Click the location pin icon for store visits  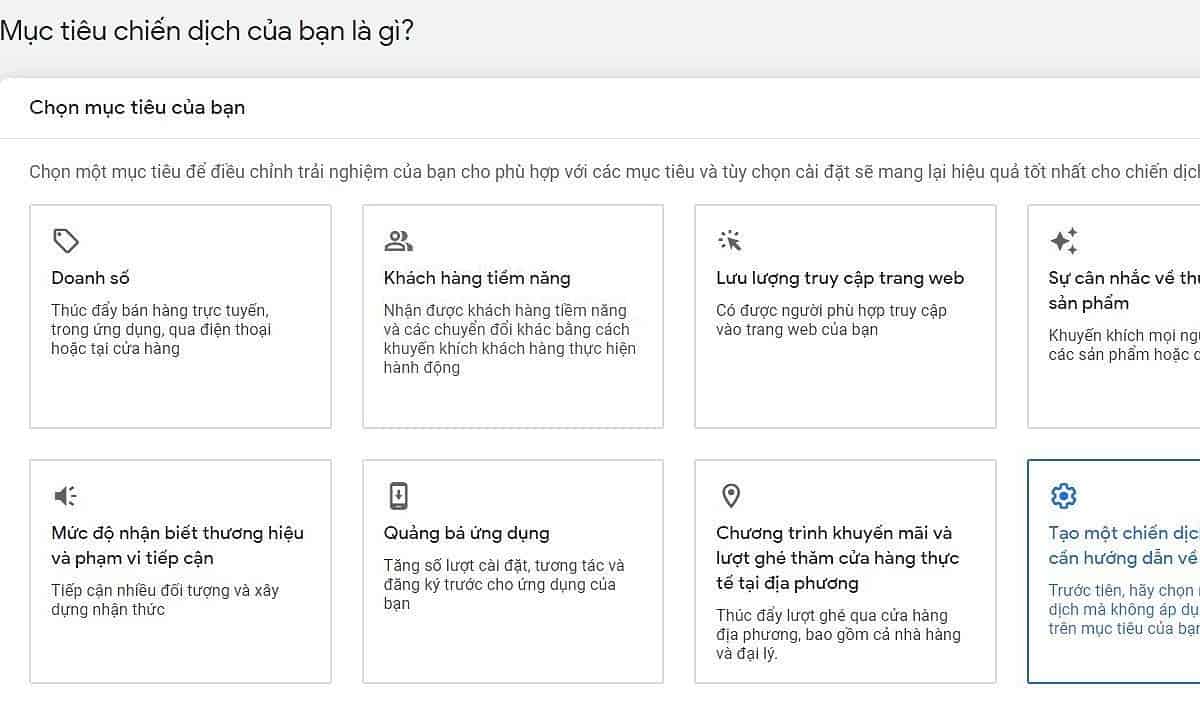click(x=731, y=496)
